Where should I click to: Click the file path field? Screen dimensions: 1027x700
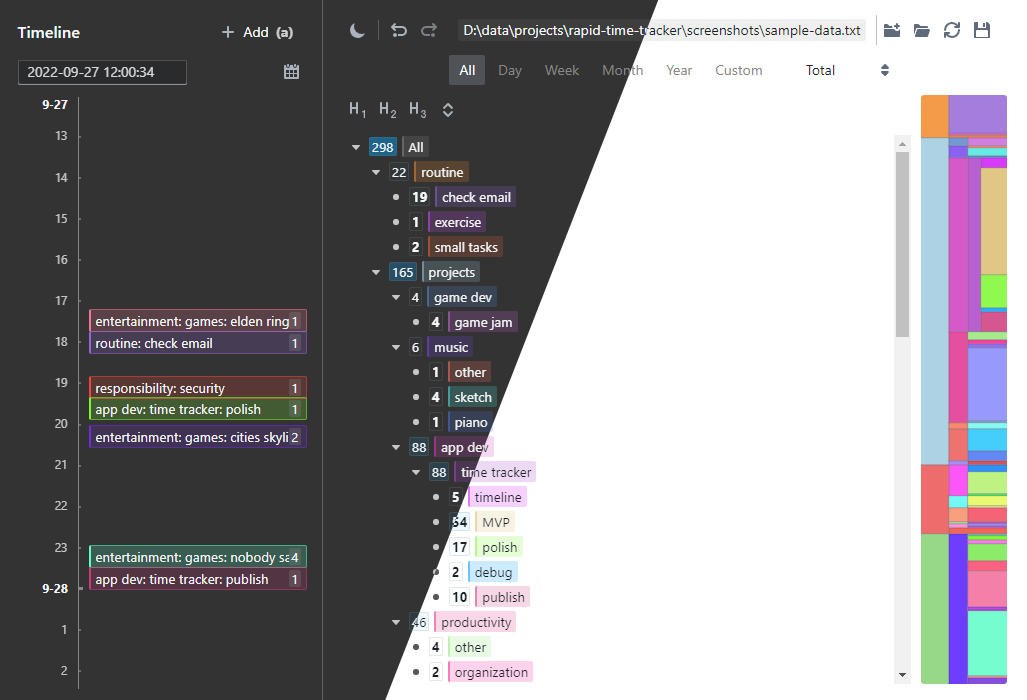(x=662, y=30)
